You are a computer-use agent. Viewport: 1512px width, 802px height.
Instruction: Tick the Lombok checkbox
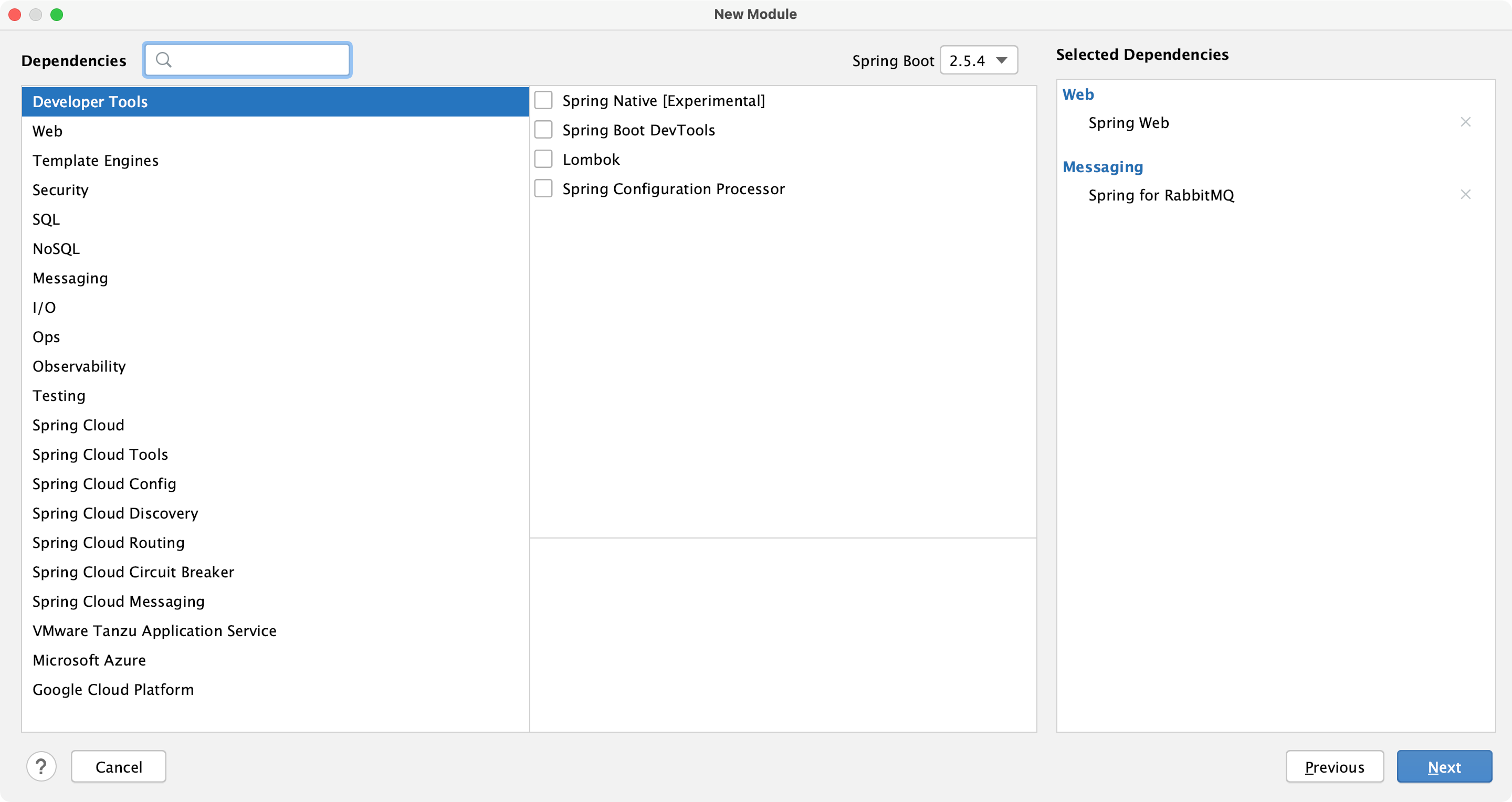tap(543, 159)
